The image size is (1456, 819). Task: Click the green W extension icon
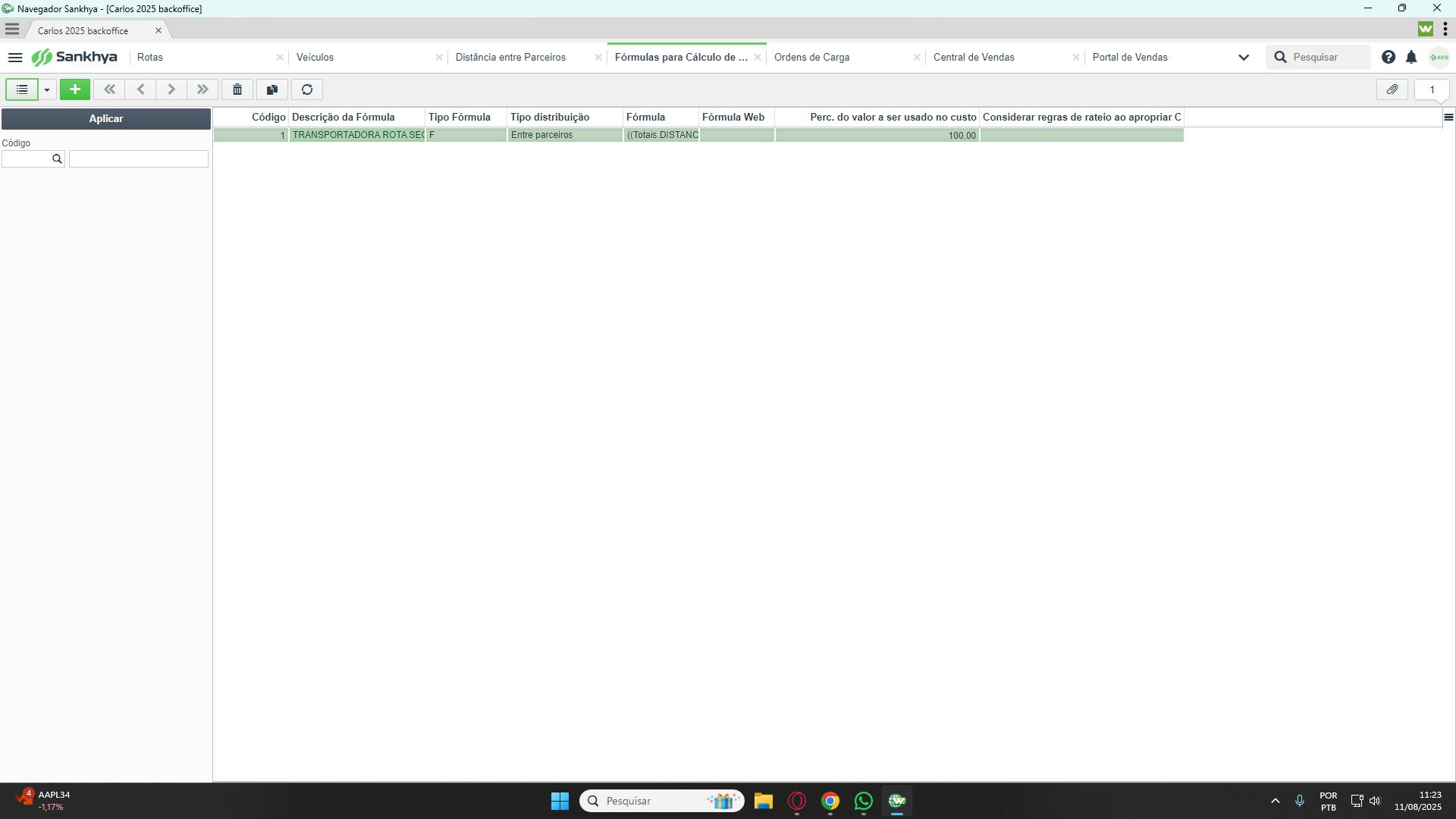pos(1426,30)
